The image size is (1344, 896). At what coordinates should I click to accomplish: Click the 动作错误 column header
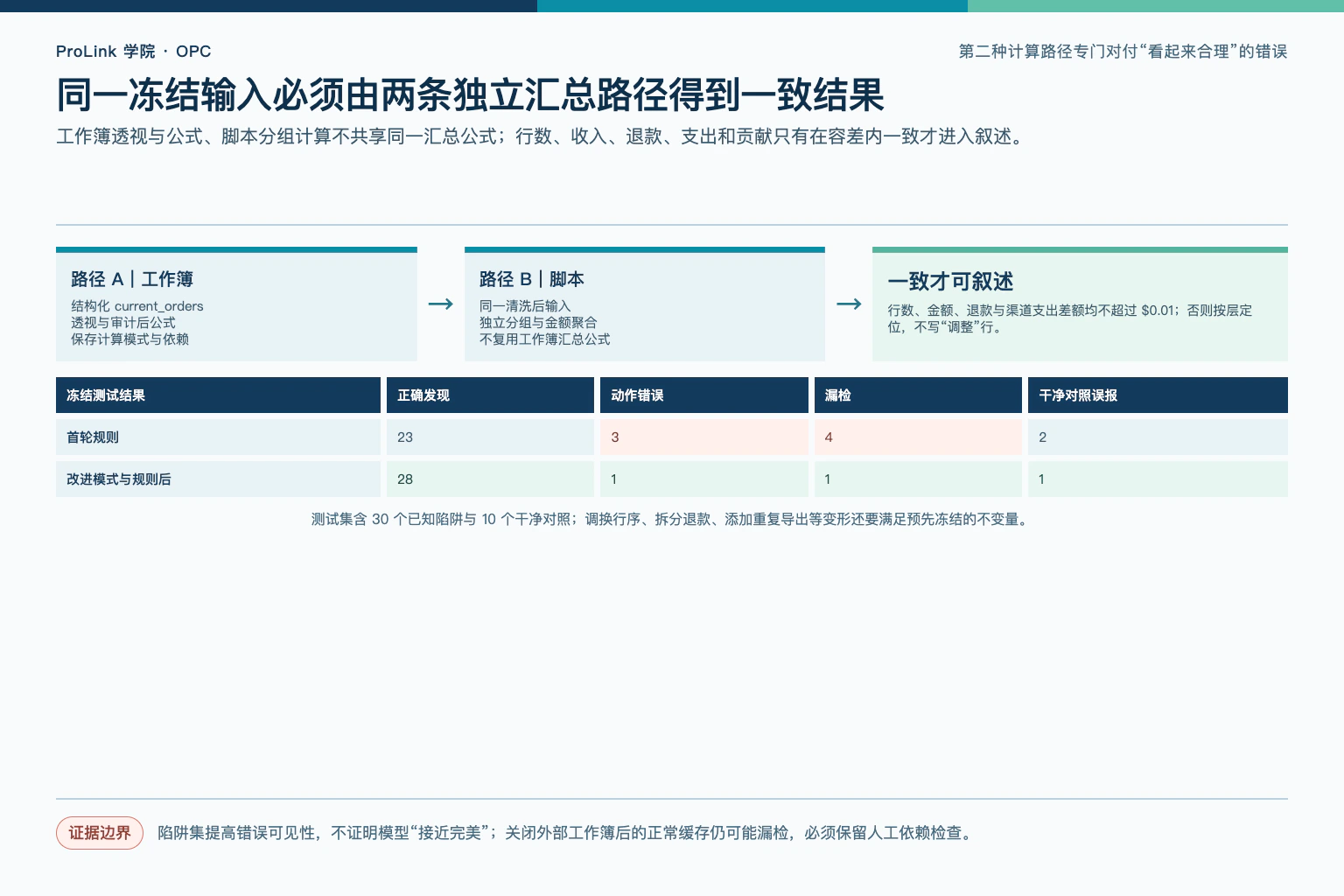704,395
